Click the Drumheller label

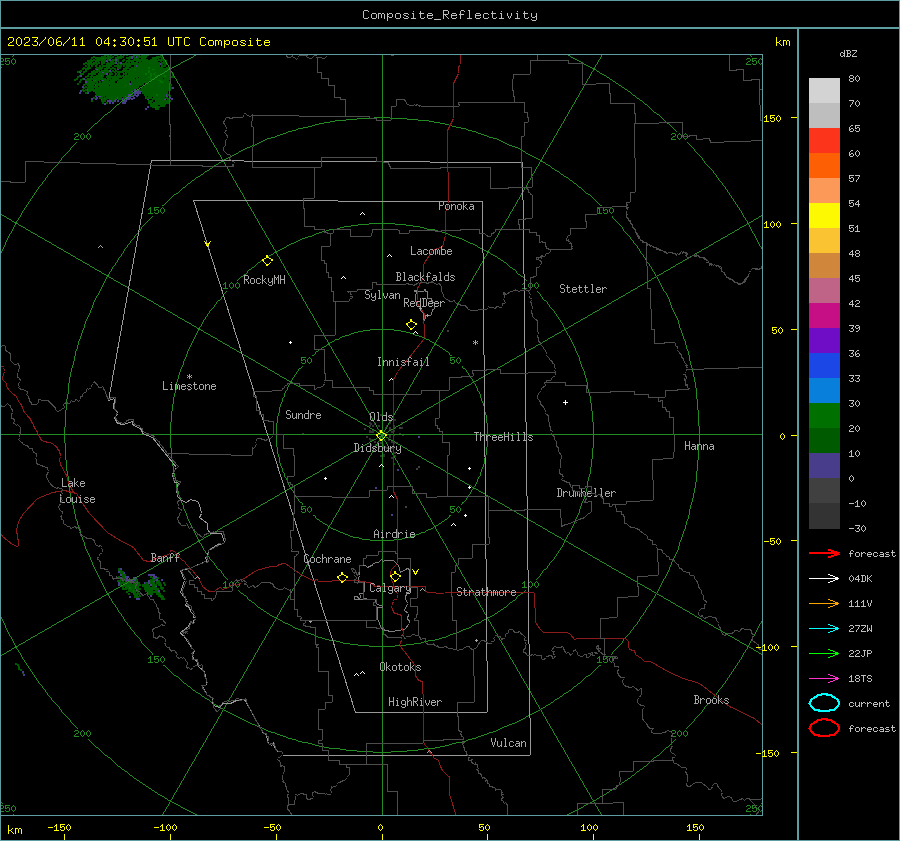[586, 493]
